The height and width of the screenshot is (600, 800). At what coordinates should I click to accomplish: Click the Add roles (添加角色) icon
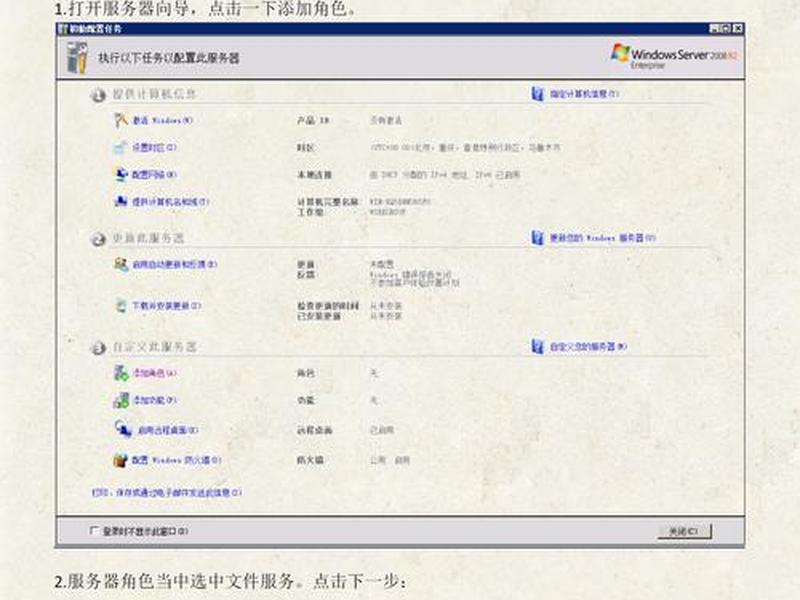point(121,373)
